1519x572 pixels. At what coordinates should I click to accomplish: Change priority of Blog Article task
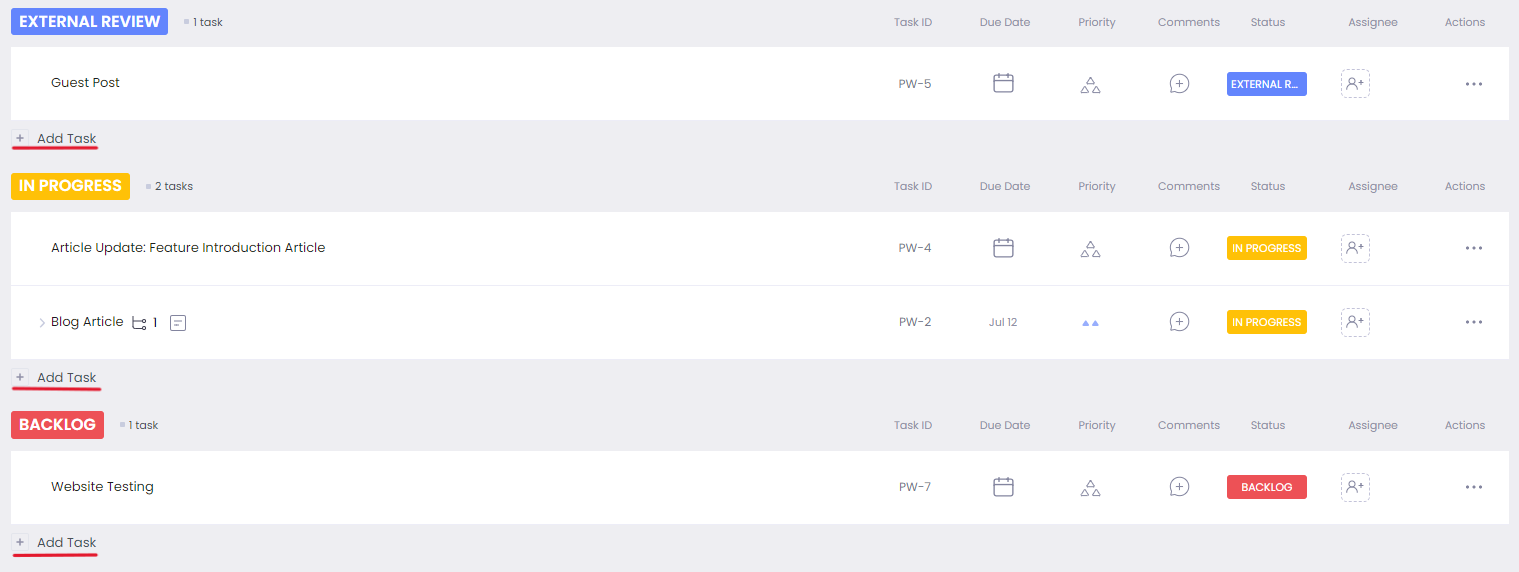(x=1090, y=323)
